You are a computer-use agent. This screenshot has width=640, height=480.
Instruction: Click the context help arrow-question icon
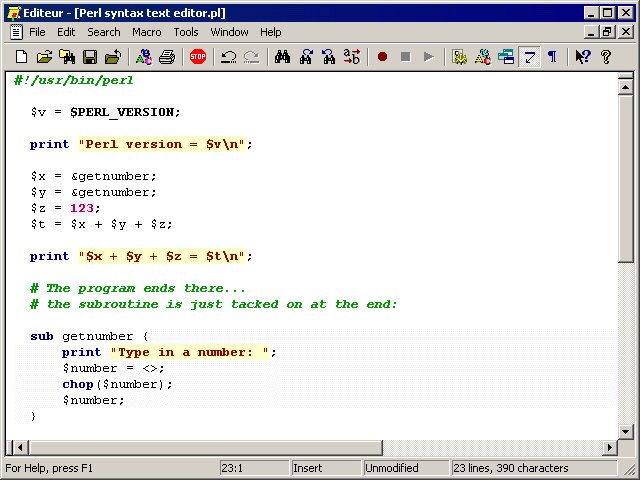[x=583, y=57]
